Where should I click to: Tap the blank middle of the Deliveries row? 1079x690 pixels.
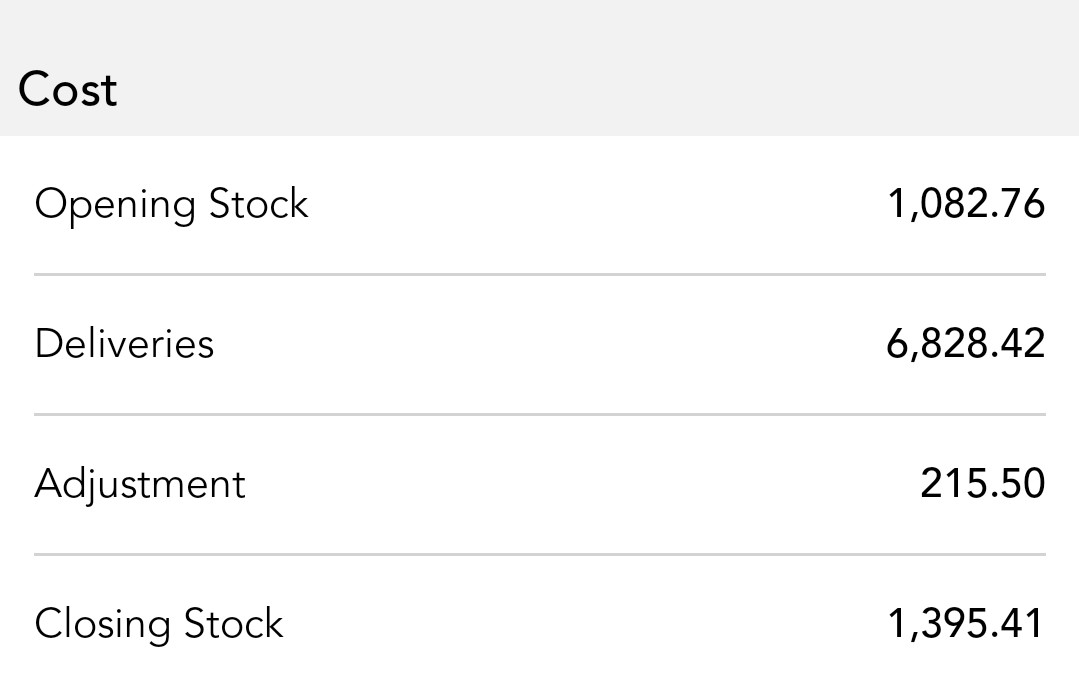tap(550, 344)
